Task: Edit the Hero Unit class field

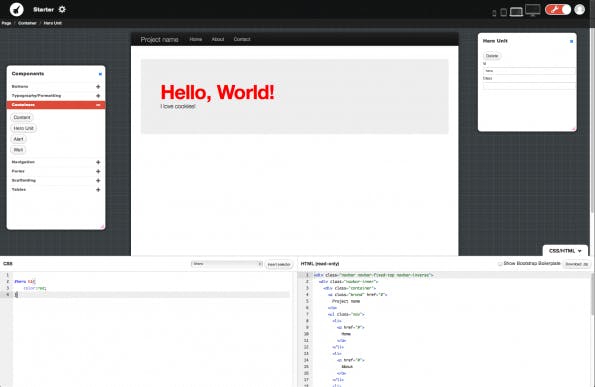Action: coord(529,86)
